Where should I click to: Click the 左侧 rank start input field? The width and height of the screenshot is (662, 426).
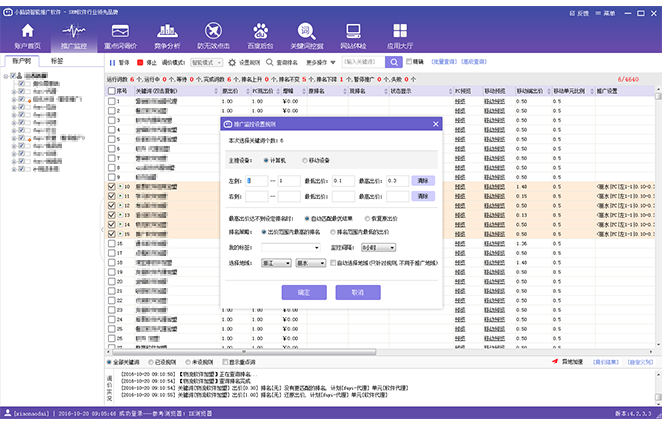(254, 180)
